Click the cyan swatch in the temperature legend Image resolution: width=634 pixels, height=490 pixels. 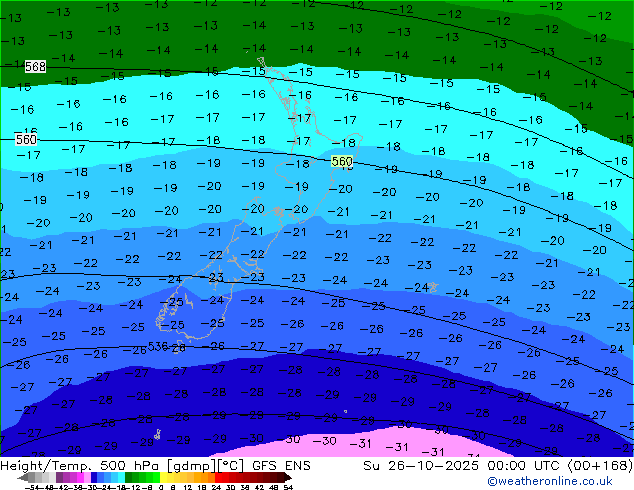(121, 478)
